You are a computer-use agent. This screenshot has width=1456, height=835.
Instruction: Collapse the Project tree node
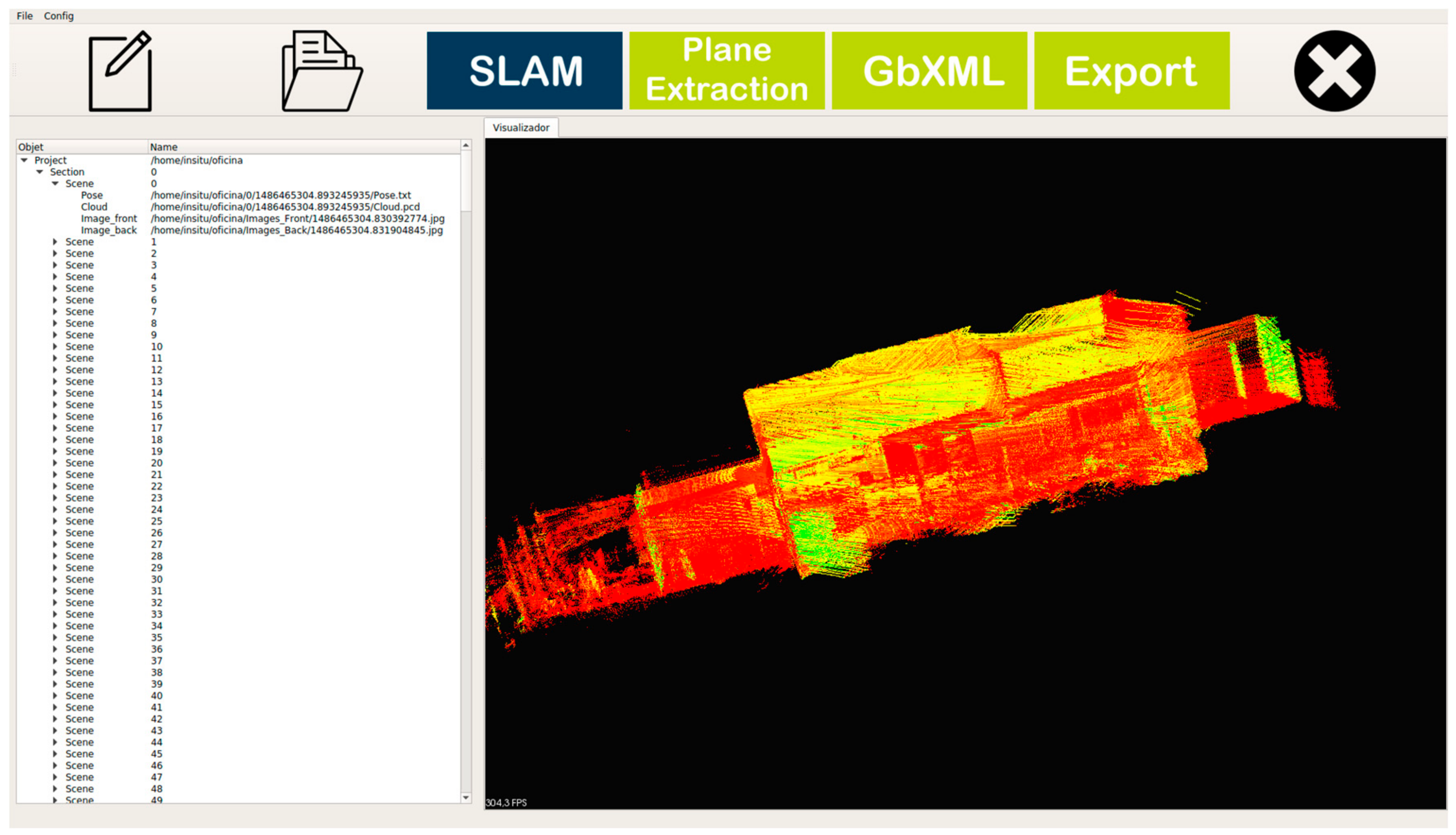pyautogui.click(x=24, y=160)
